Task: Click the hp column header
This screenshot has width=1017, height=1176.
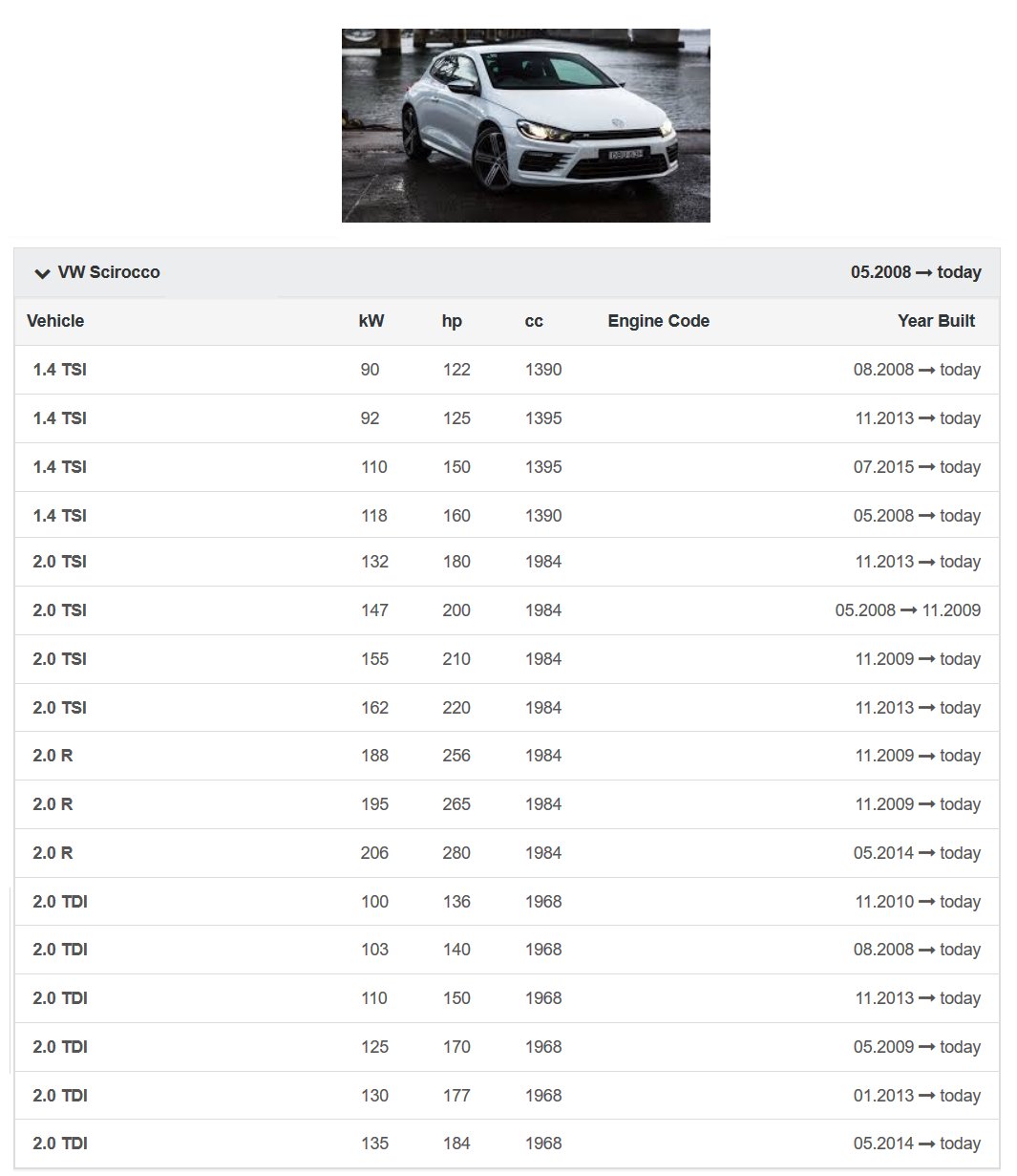Action: [452, 321]
